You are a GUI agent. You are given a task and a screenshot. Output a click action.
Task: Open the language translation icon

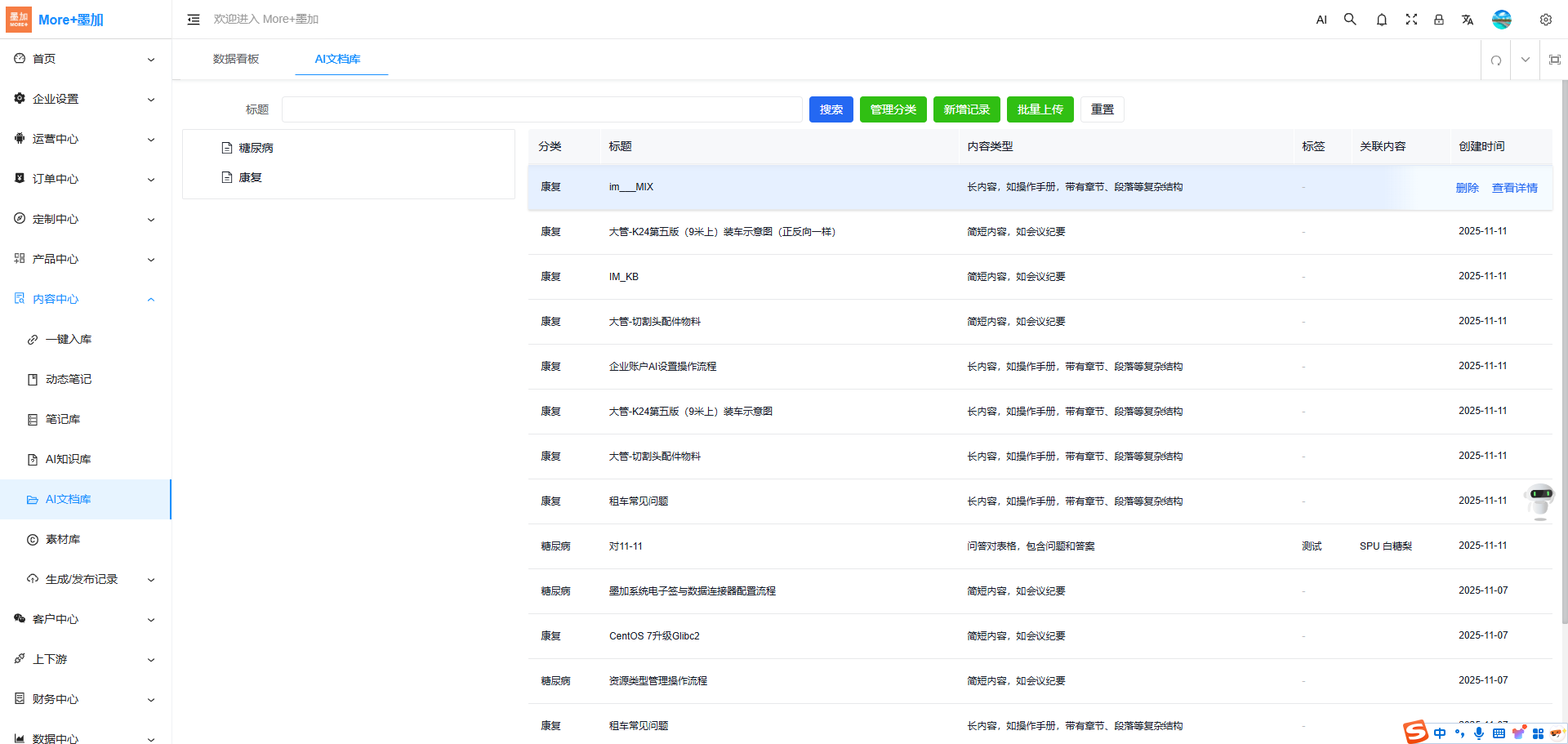[x=1468, y=20]
